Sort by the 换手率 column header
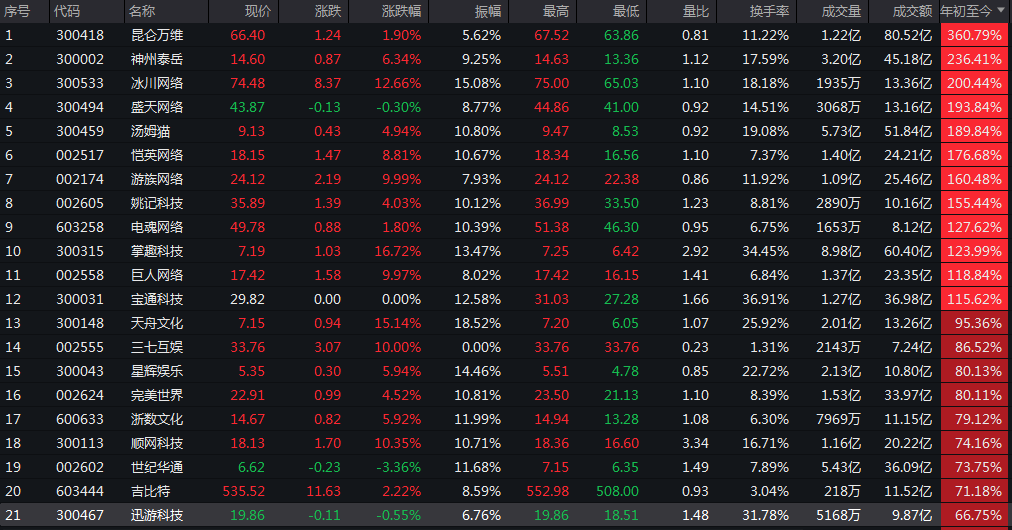The height and width of the screenshot is (530, 1012). click(769, 11)
